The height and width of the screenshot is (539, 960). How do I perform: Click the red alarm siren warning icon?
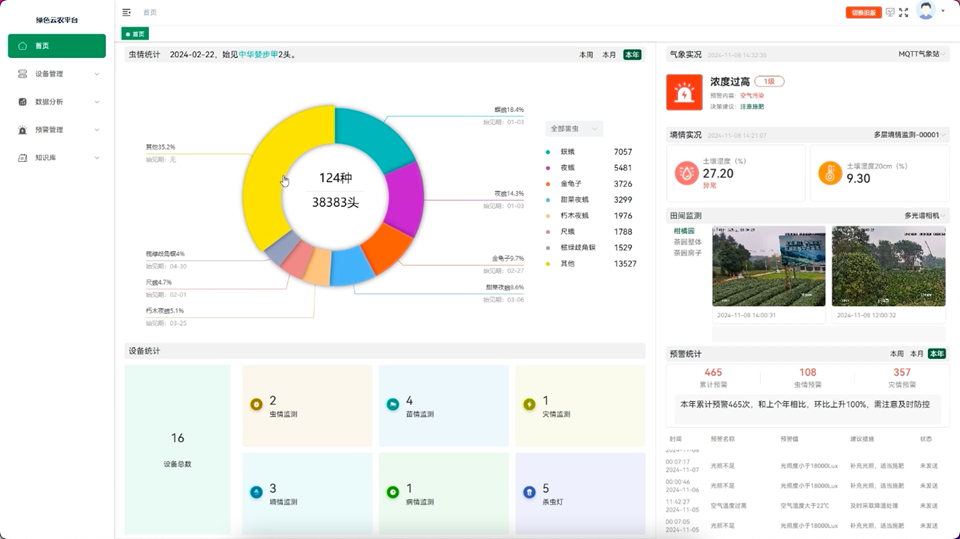pyautogui.click(x=684, y=92)
